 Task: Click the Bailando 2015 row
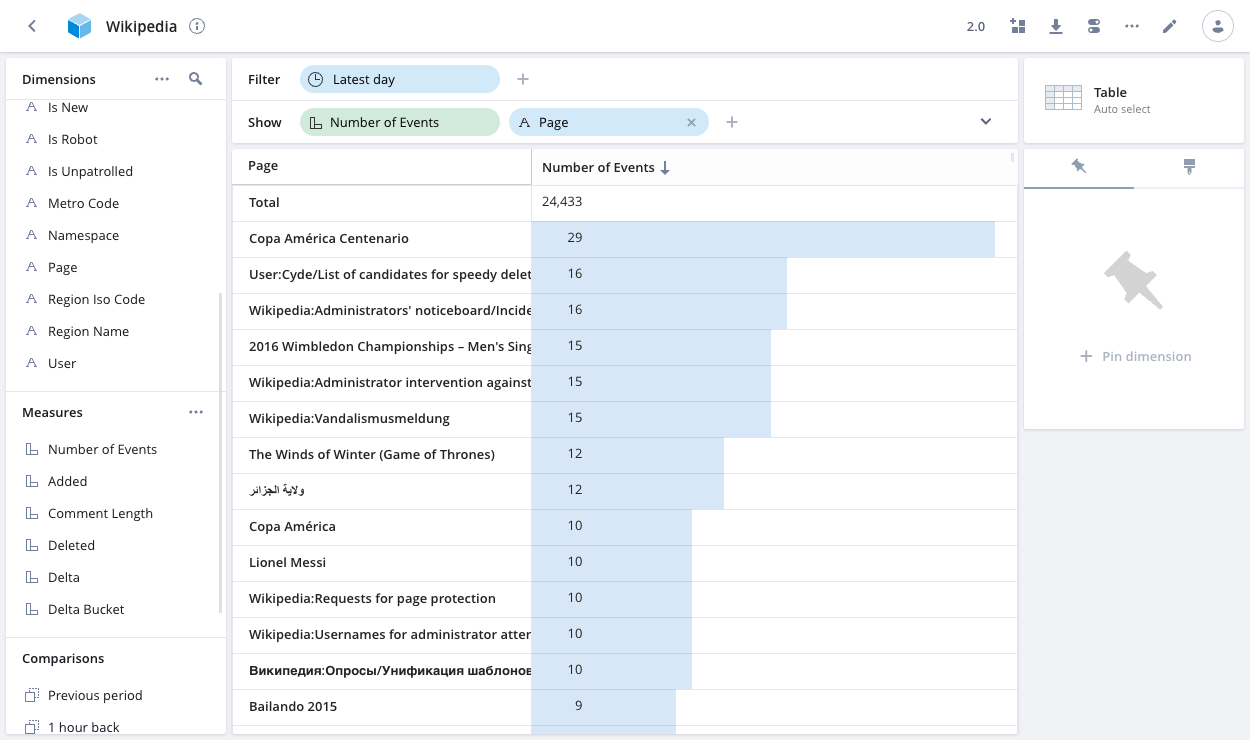click(x=625, y=707)
